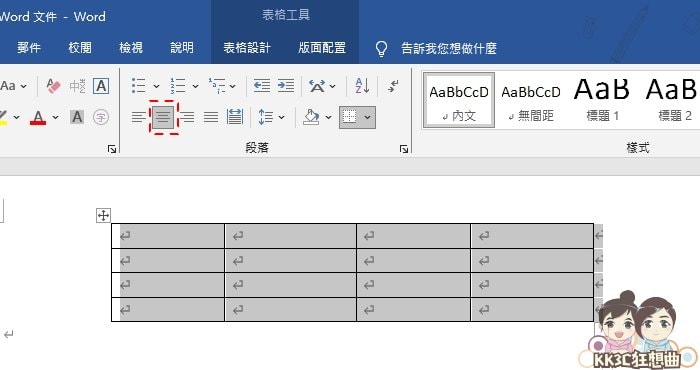Center align the selected table text
This screenshot has height=370, width=700.
[163, 117]
